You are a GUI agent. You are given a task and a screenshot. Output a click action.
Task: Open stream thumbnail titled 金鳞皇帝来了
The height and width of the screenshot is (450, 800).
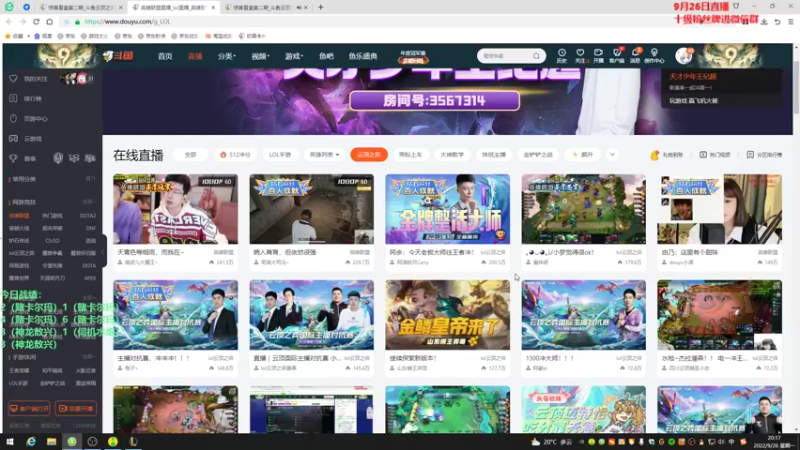click(x=447, y=315)
